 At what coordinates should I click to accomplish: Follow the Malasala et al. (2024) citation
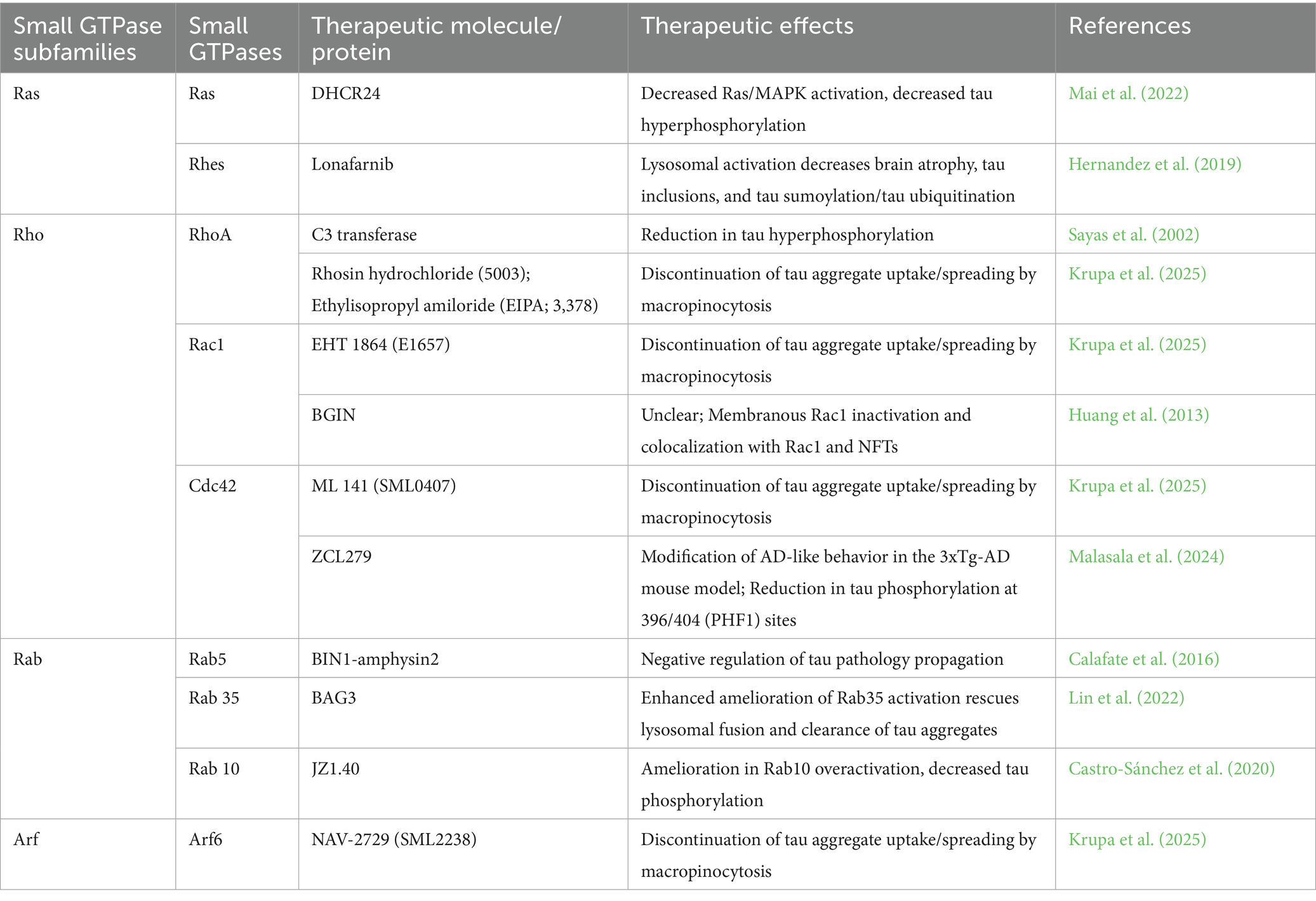(x=1147, y=556)
